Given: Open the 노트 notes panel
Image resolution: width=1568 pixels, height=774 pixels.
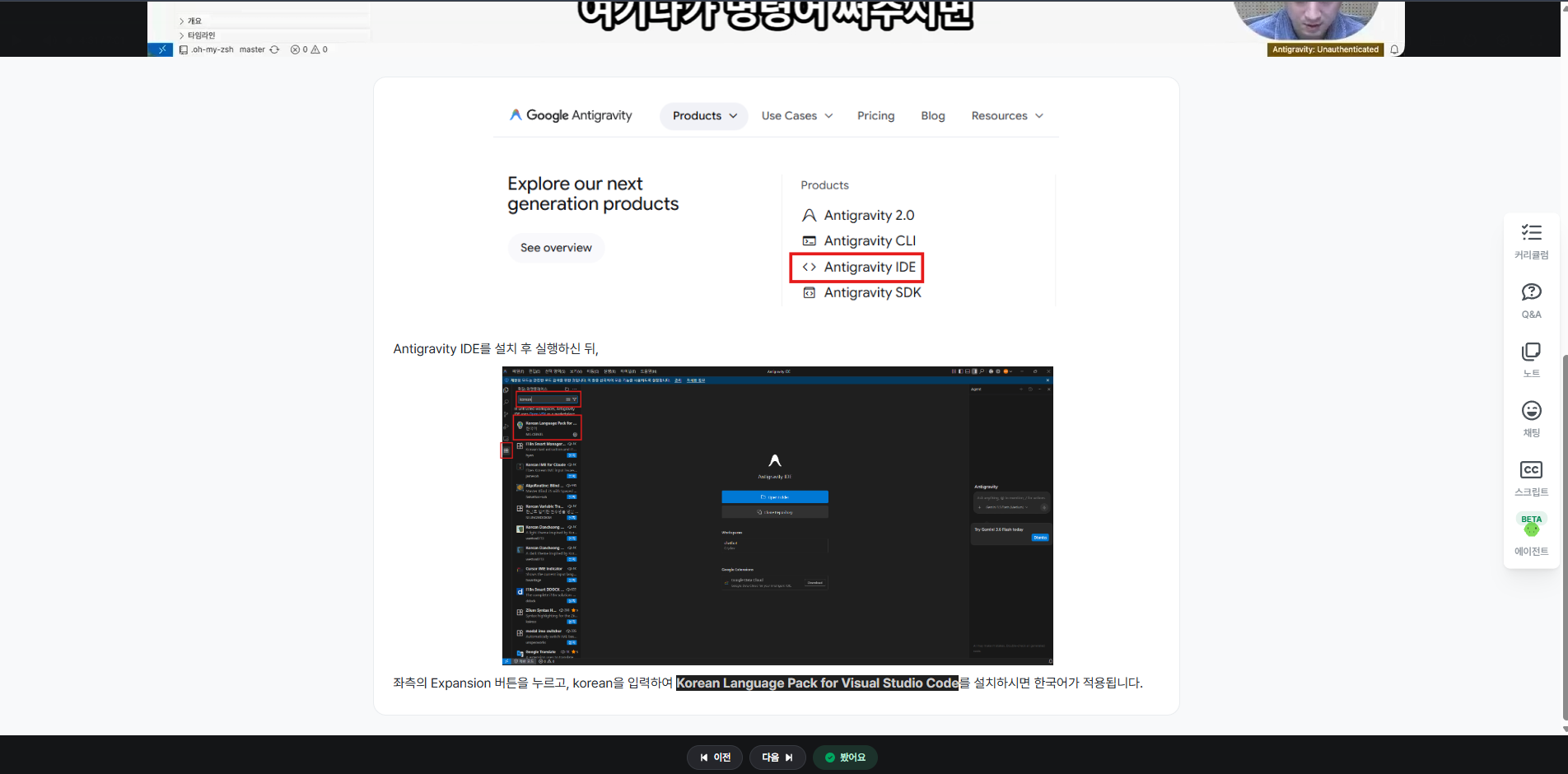Looking at the screenshot, I should pos(1531,361).
